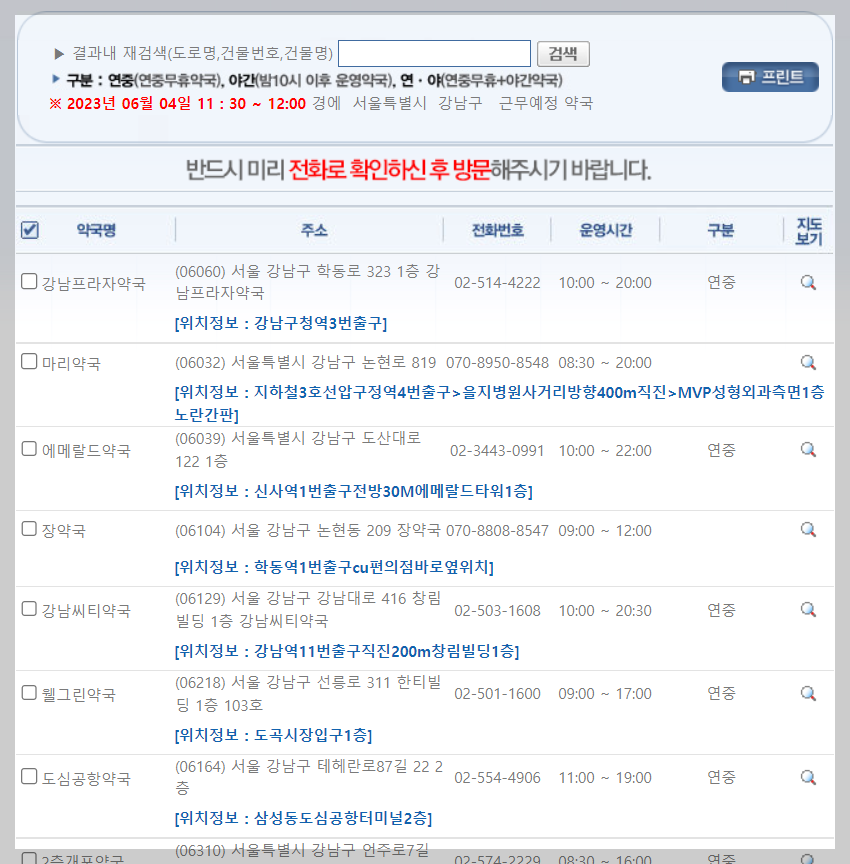The width and height of the screenshot is (850, 864).
Task: Click 연중 category for 웰그린약국
Action: click(721, 693)
